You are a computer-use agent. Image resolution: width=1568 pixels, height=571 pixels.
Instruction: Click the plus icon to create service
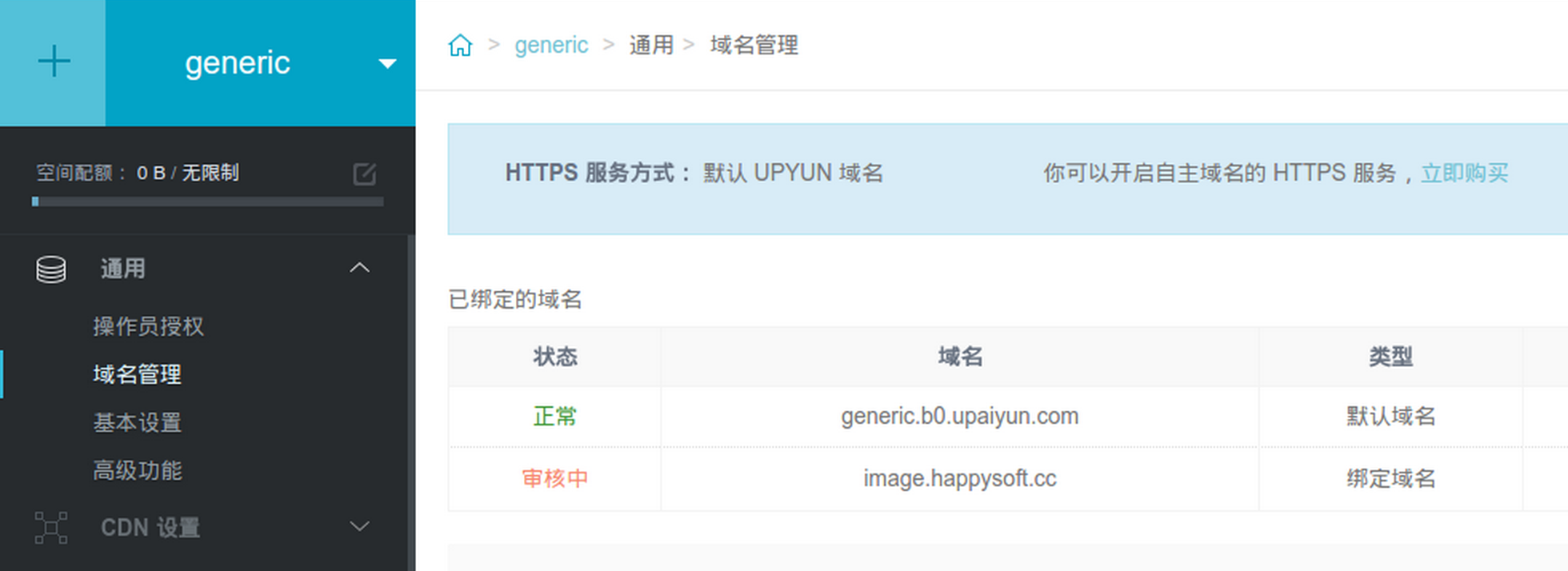pyautogui.click(x=54, y=62)
